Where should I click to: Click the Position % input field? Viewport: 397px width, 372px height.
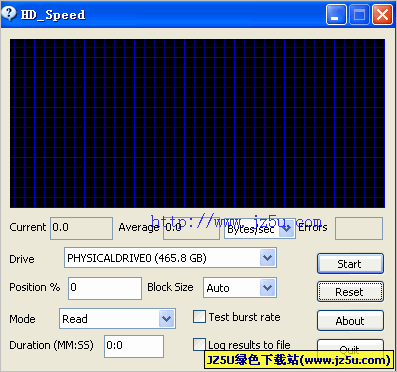point(105,288)
